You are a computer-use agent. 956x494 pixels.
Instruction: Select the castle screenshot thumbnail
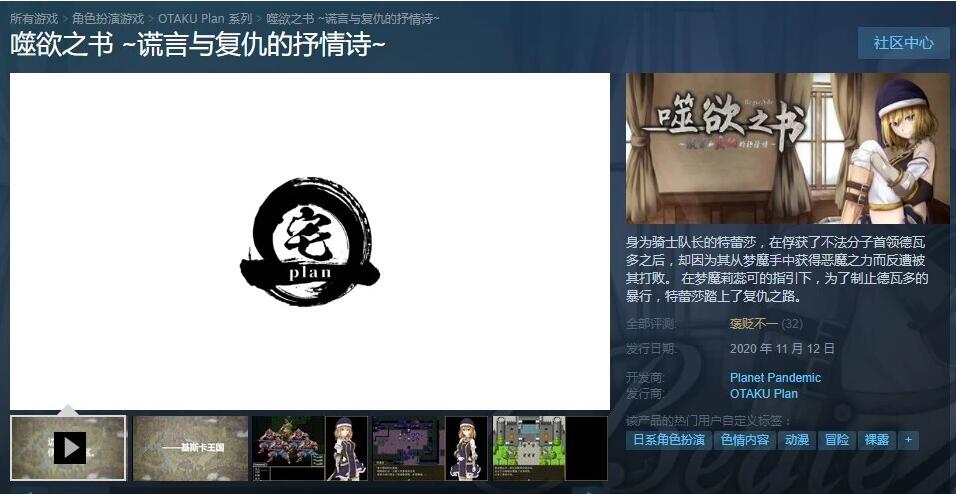(550, 448)
